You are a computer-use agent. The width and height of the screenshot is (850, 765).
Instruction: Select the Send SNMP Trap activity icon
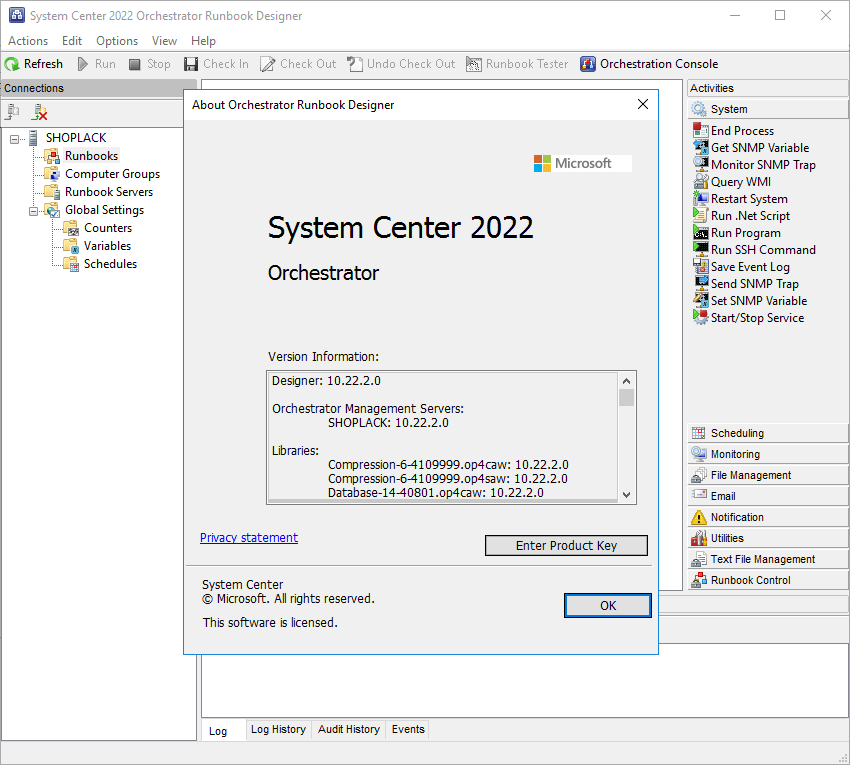pos(700,283)
